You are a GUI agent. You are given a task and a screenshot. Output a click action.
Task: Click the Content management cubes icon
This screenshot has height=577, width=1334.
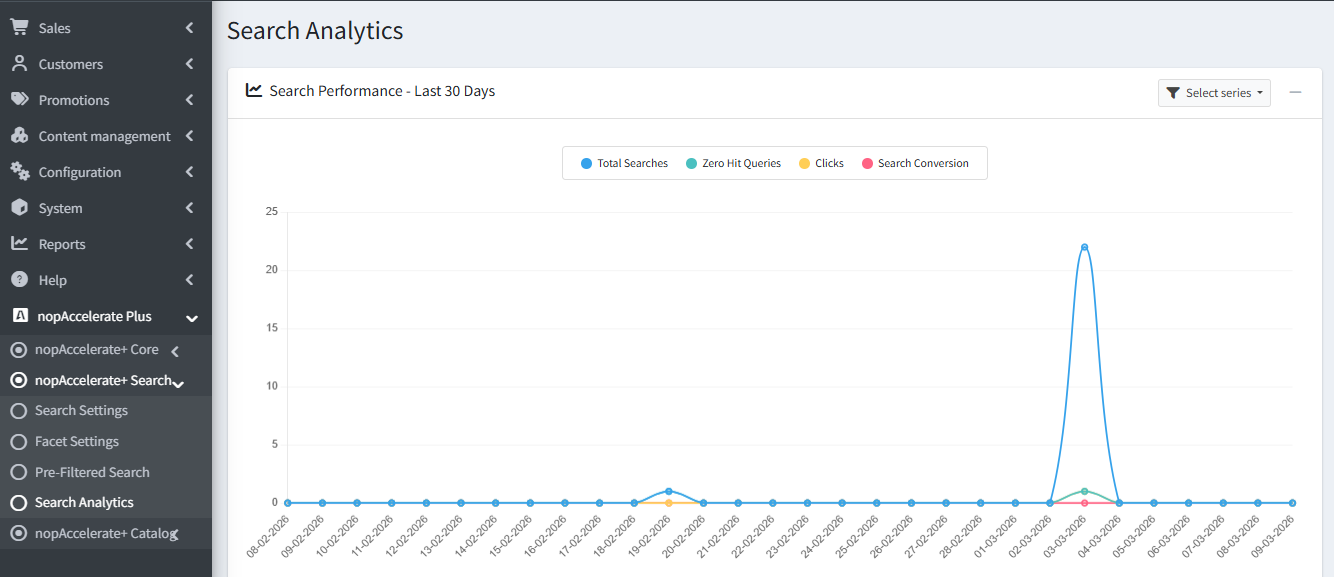19,136
